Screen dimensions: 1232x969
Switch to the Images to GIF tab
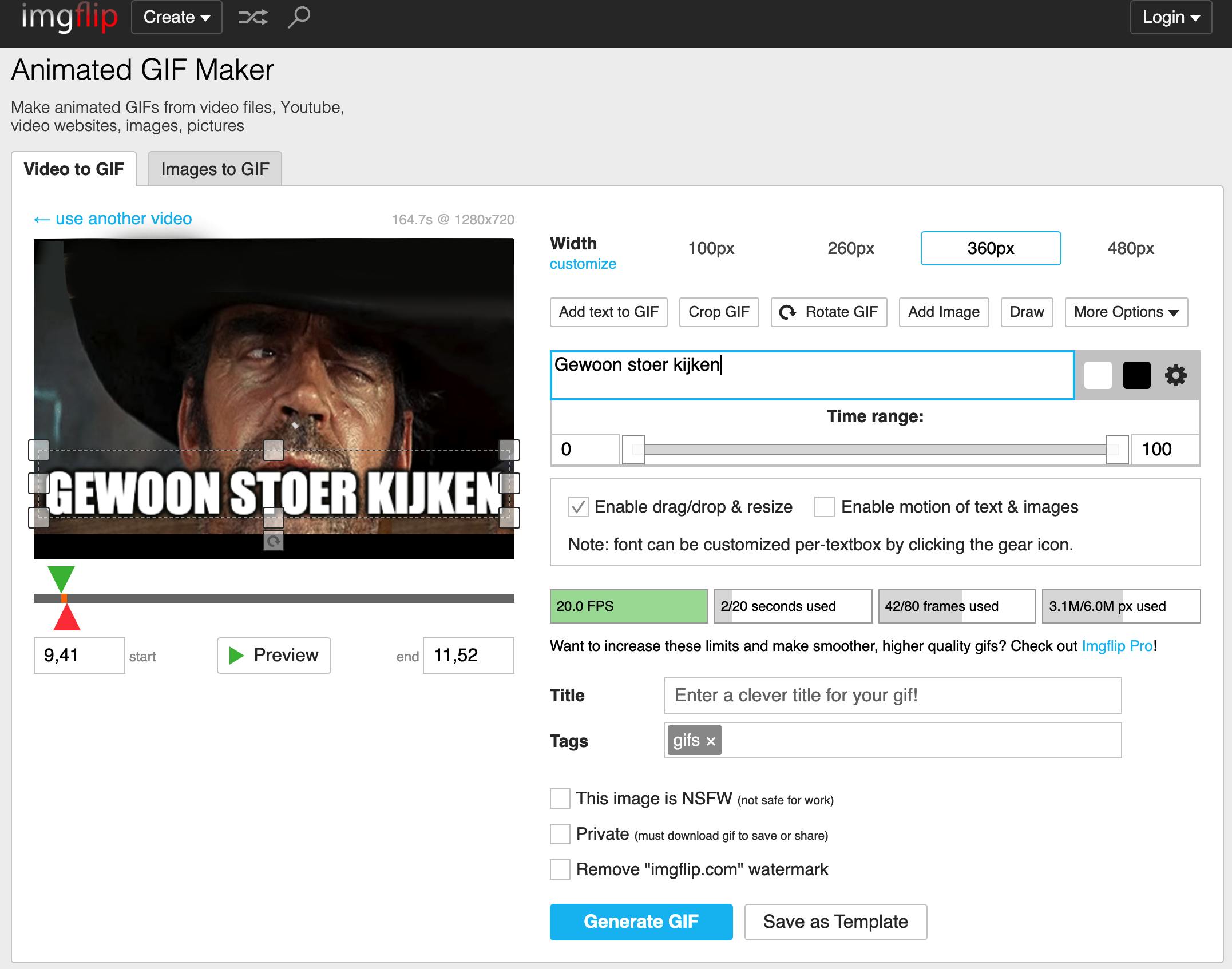215,169
